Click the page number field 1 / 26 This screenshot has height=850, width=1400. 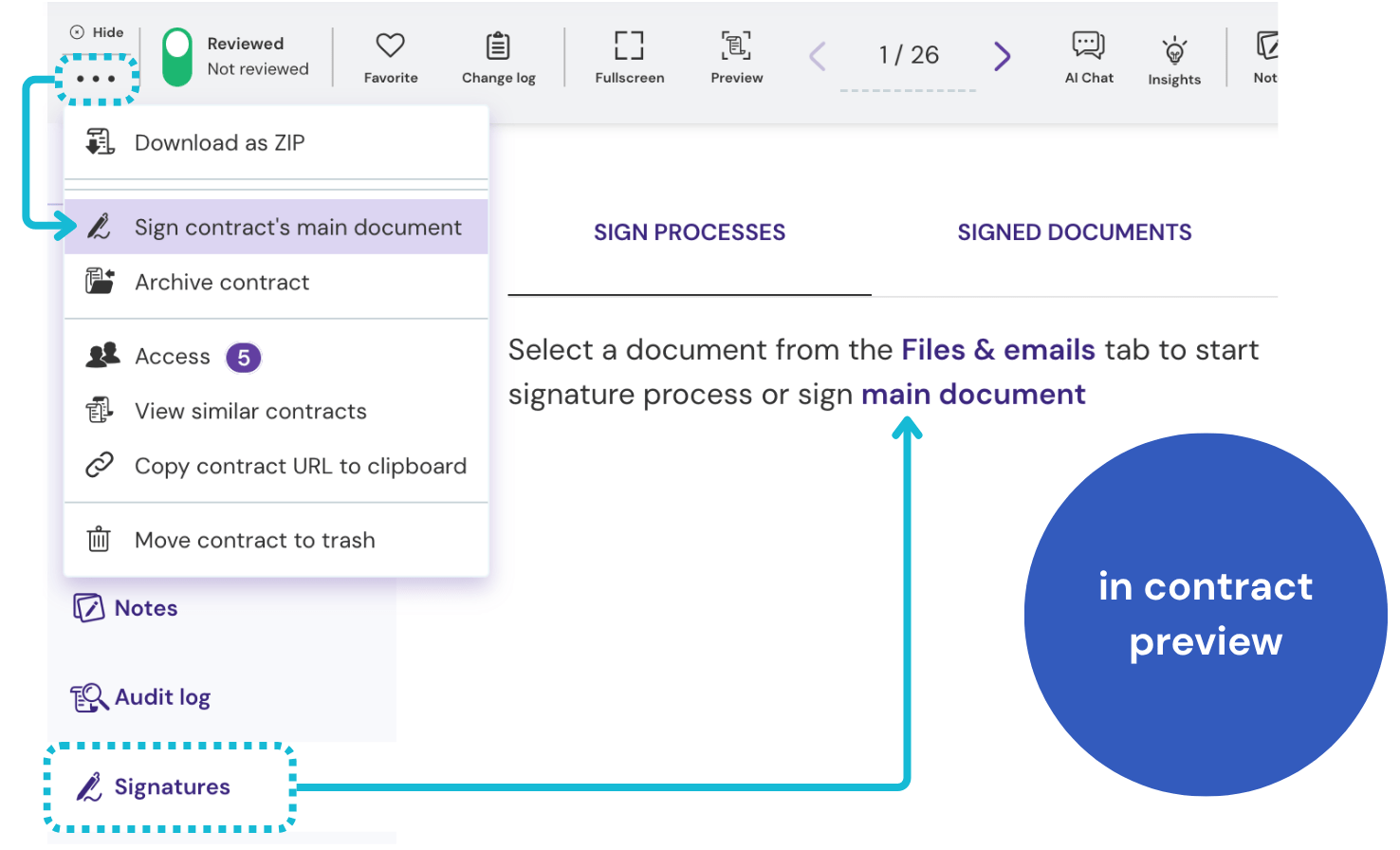(x=909, y=55)
